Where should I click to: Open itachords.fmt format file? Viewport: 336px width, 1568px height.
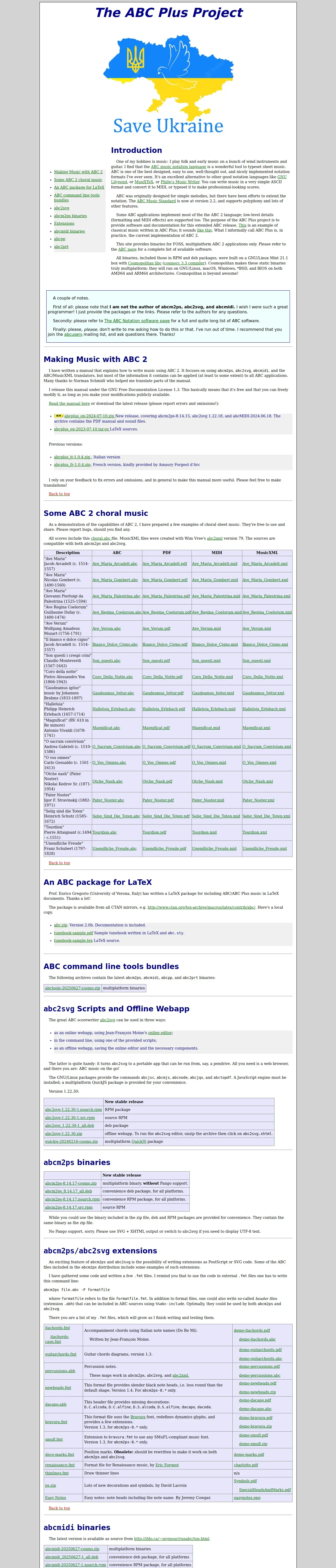point(57,1328)
